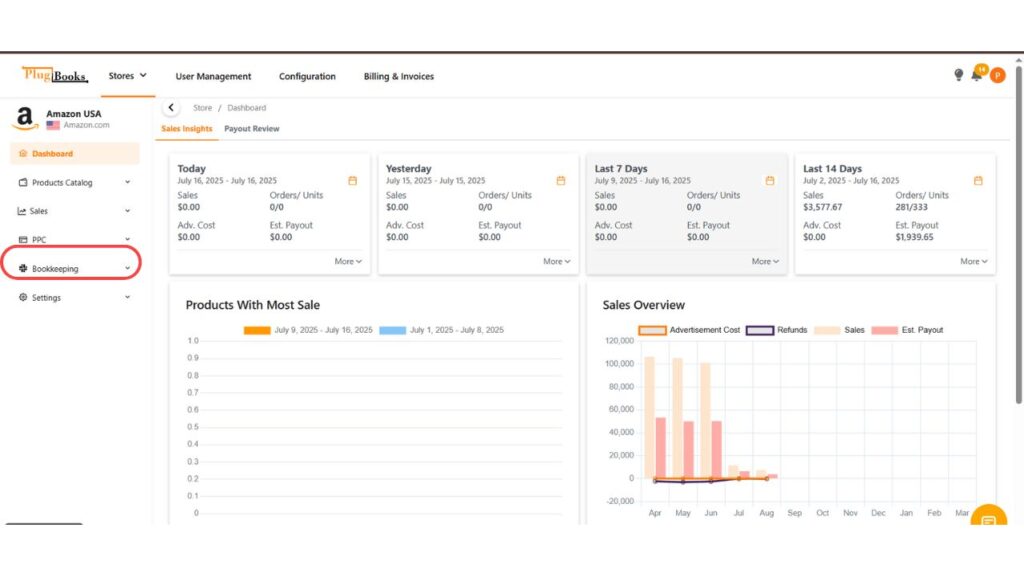Open Configuration menu

click(307, 76)
